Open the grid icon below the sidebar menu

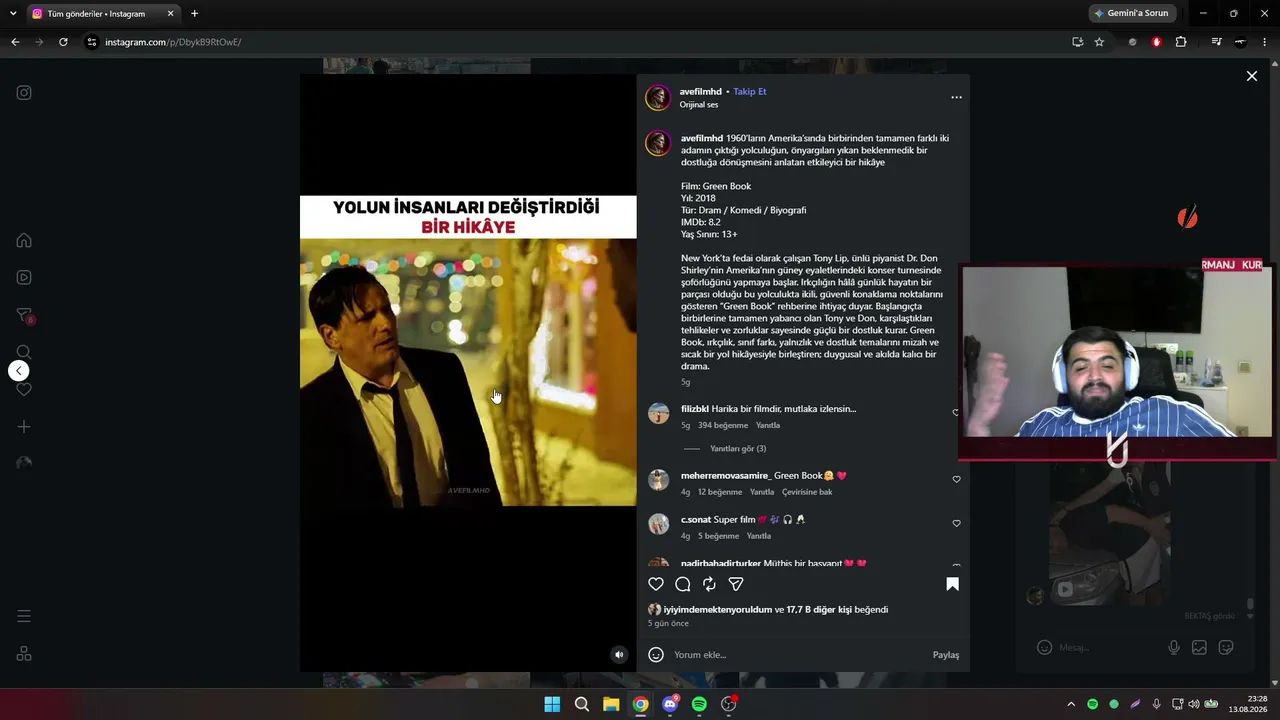point(24,654)
